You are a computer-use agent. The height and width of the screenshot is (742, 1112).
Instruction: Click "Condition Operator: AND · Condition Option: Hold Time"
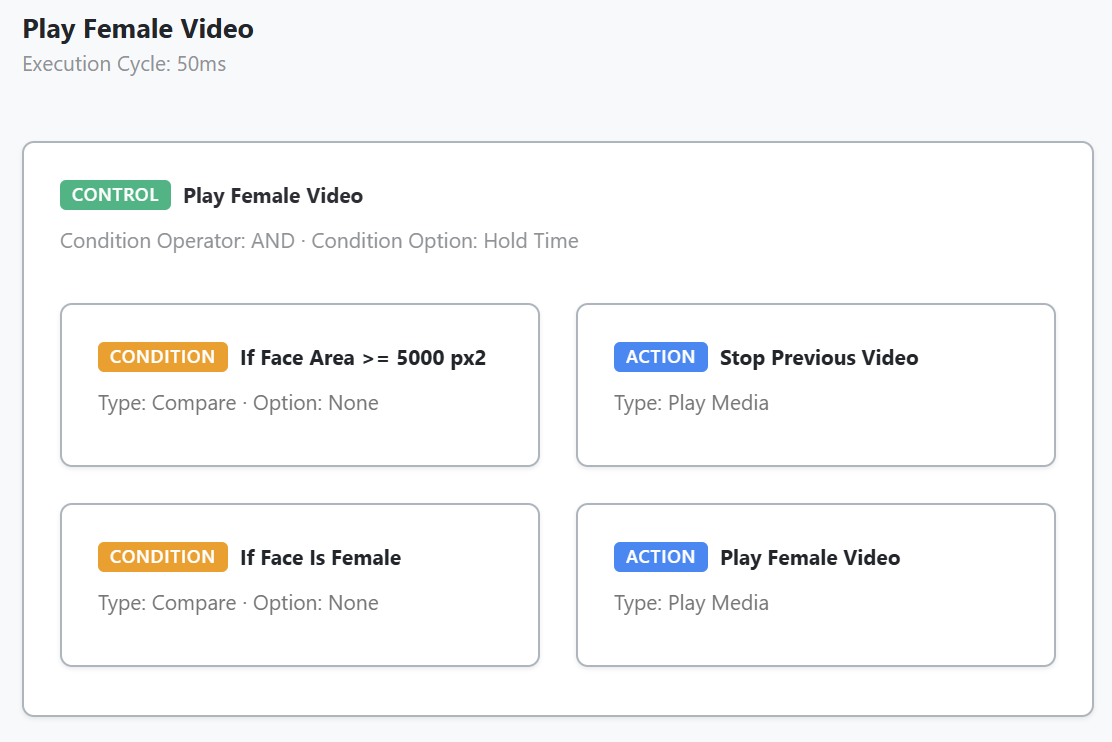[x=319, y=241]
